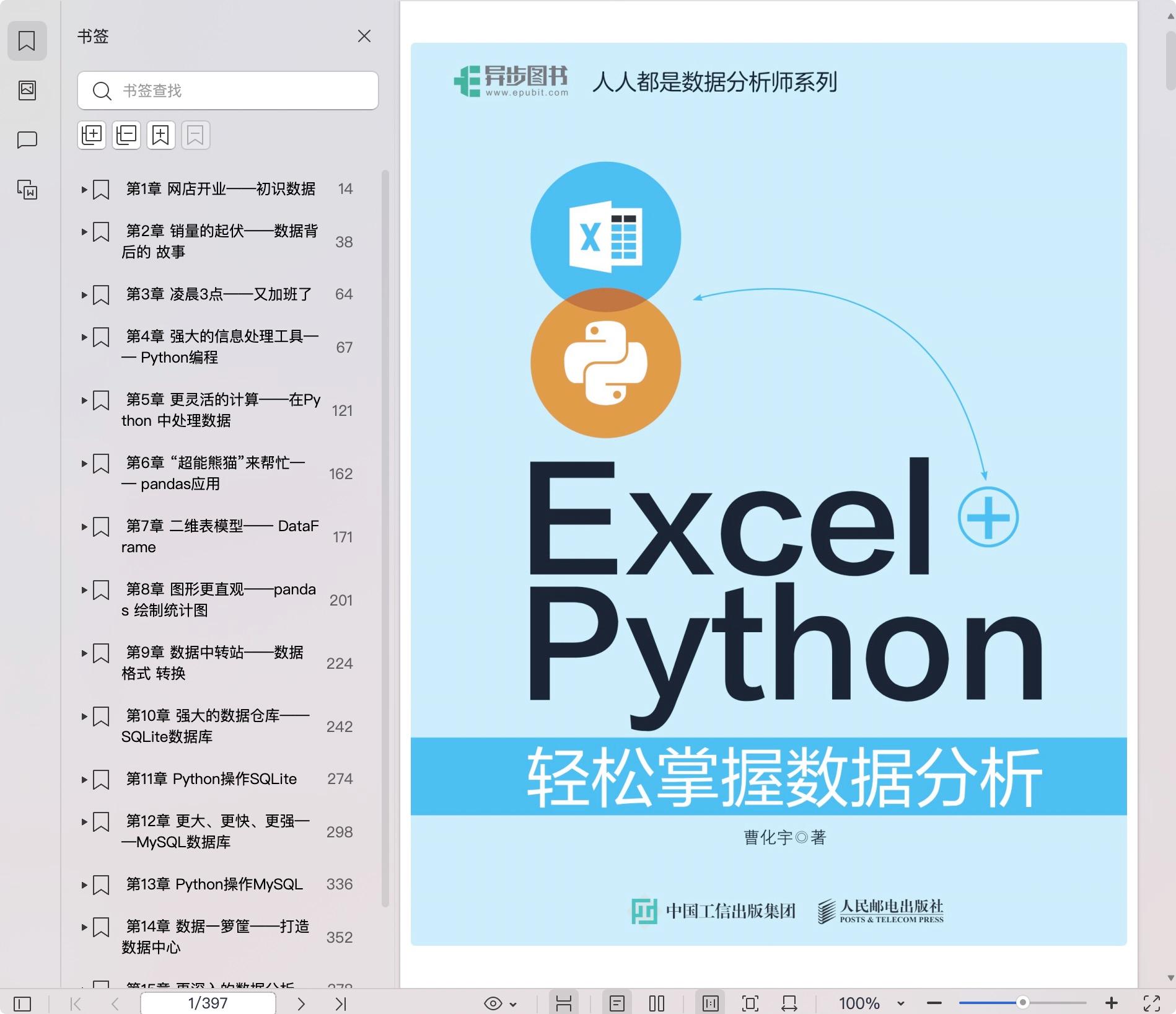This screenshot has height=1014, width=1176.
Task: Fit page to width
Action: (x=789, y=1003)
